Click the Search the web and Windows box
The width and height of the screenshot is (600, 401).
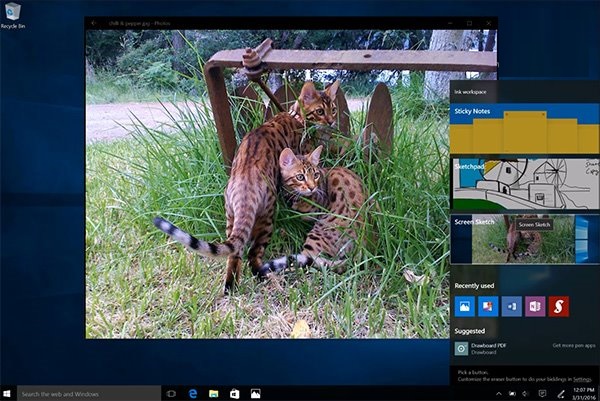tap(89, 393)
